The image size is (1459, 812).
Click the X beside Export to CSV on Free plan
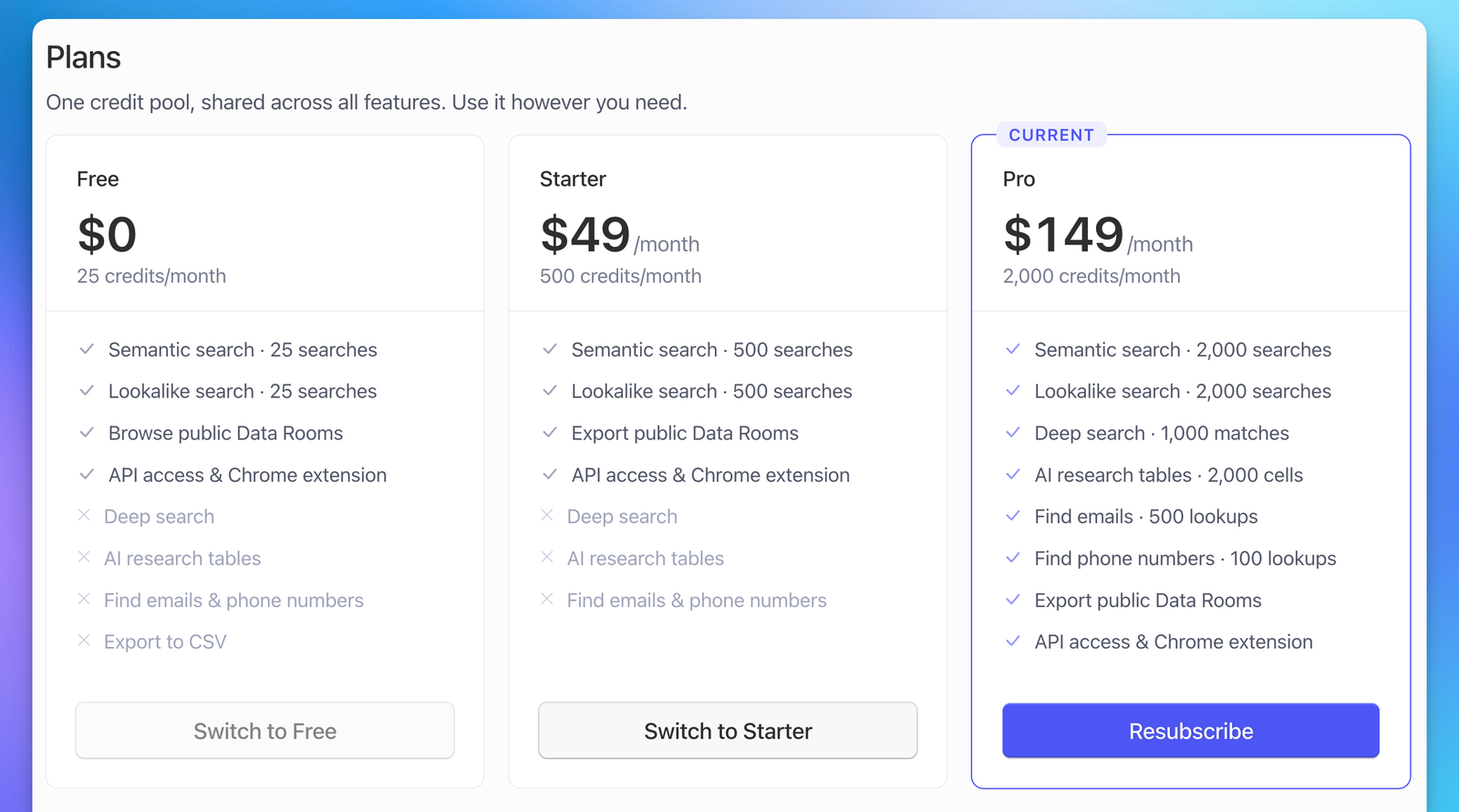(x=85, y=641)
